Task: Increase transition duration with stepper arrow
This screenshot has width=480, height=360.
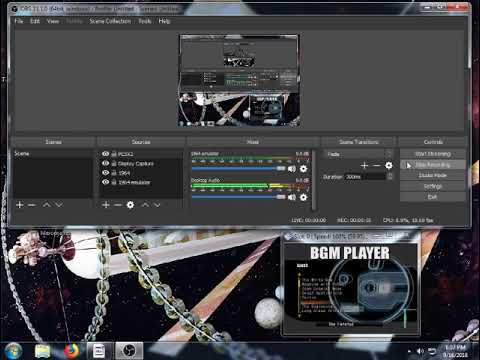Action: [390, 175]
